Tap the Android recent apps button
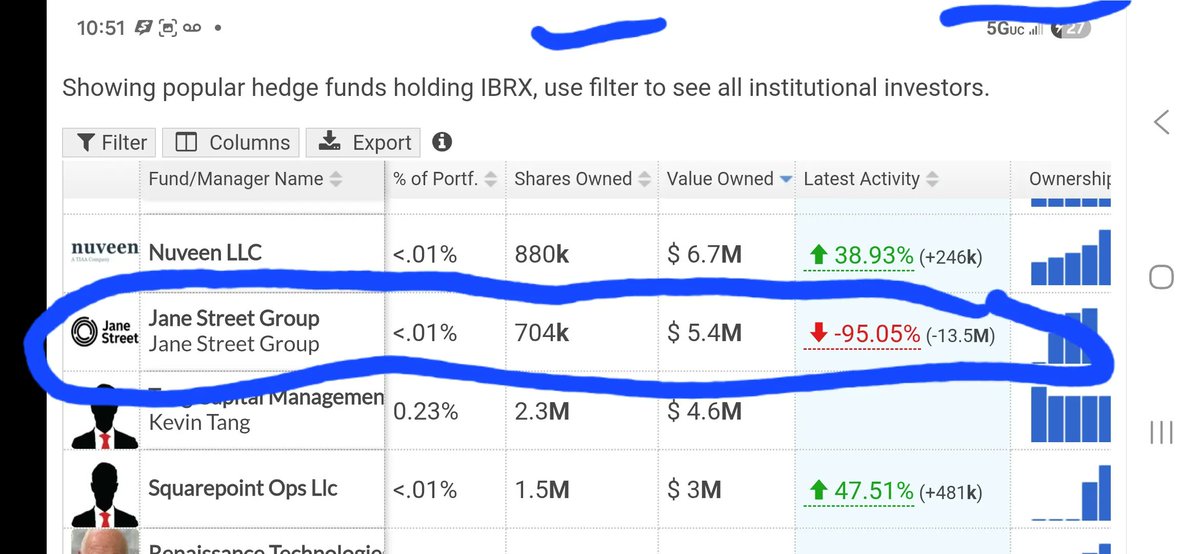 pos(1161,432)
